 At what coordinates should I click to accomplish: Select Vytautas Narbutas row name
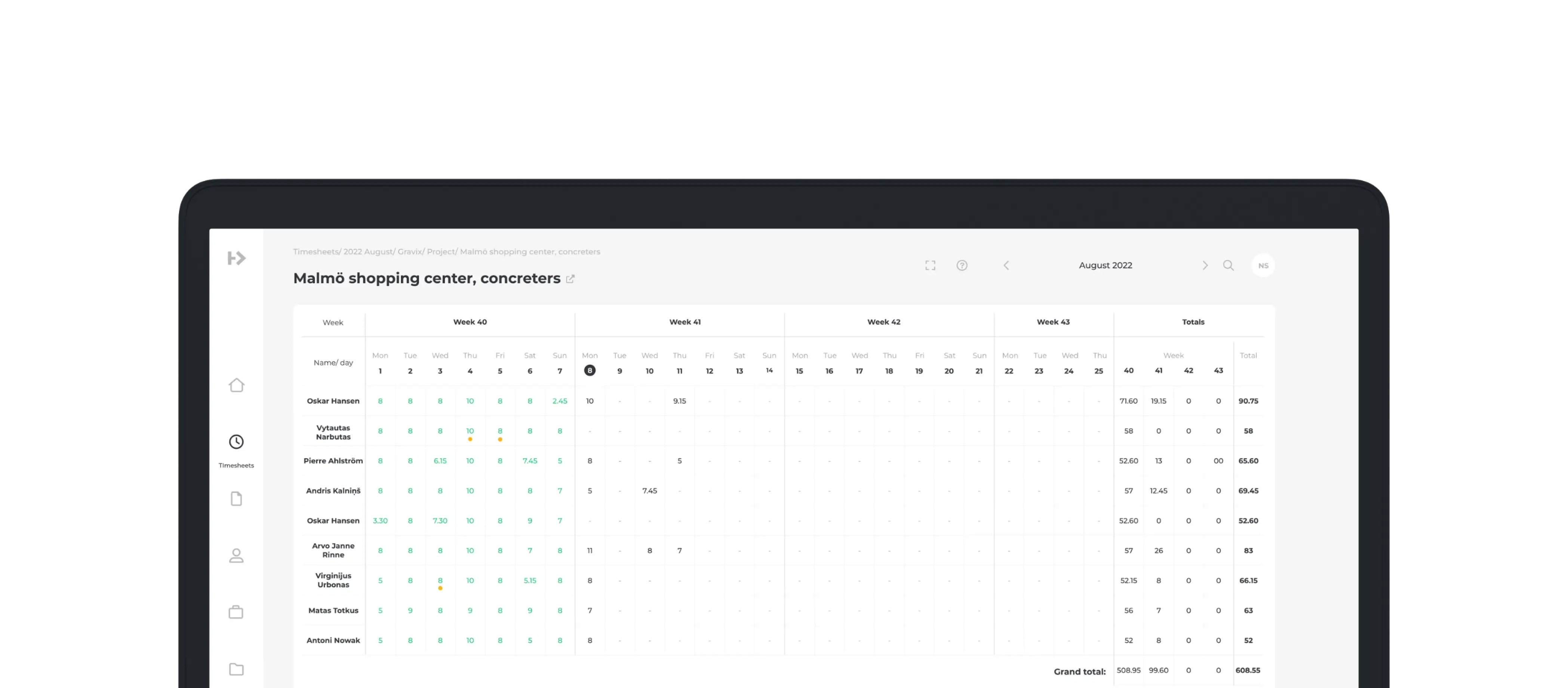point(333,432)
